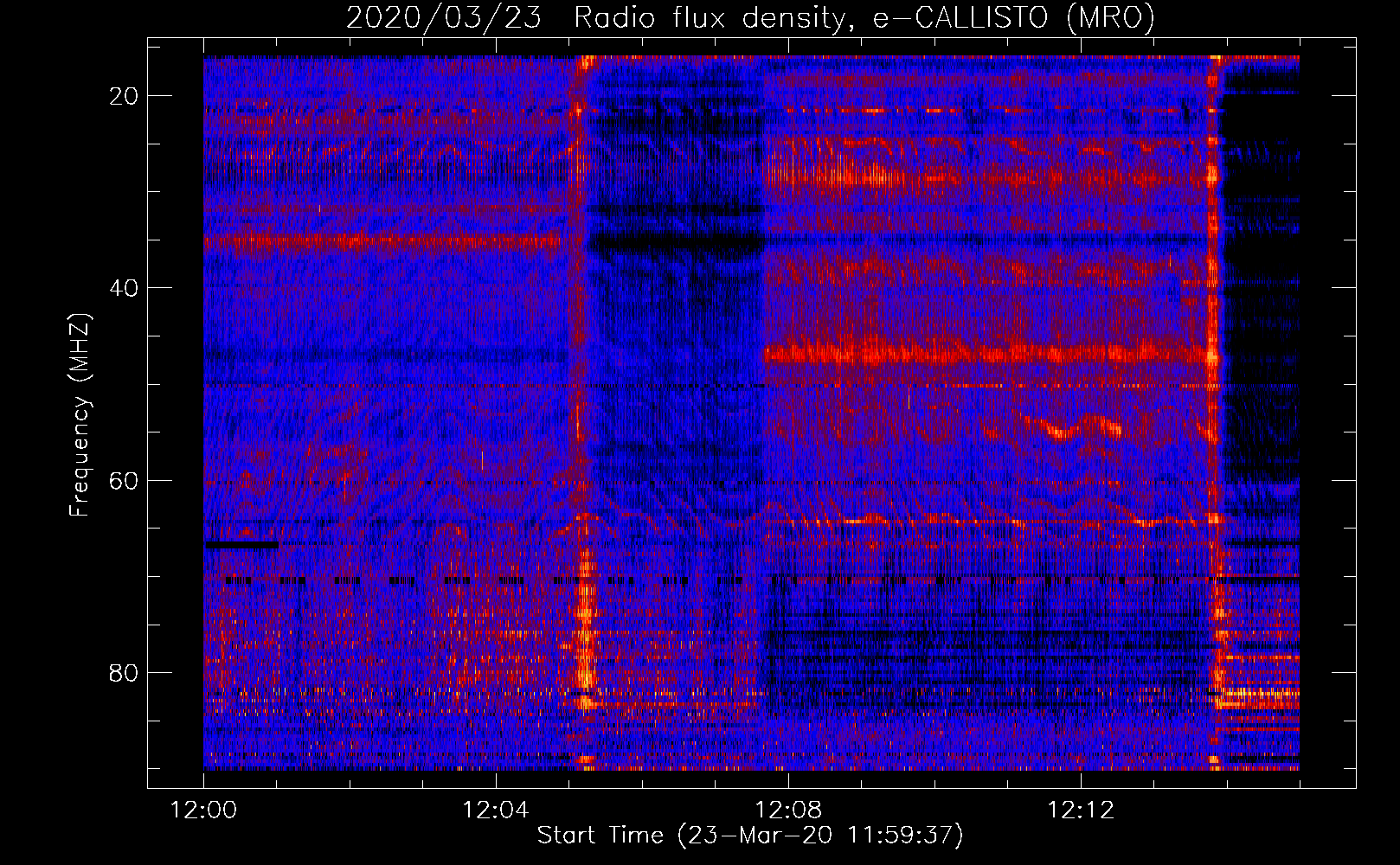1400x865 pixels.
Task: Click the 'Start Time (23-Mar-20 11:59:37)' label
Action: tap(750, 836)
